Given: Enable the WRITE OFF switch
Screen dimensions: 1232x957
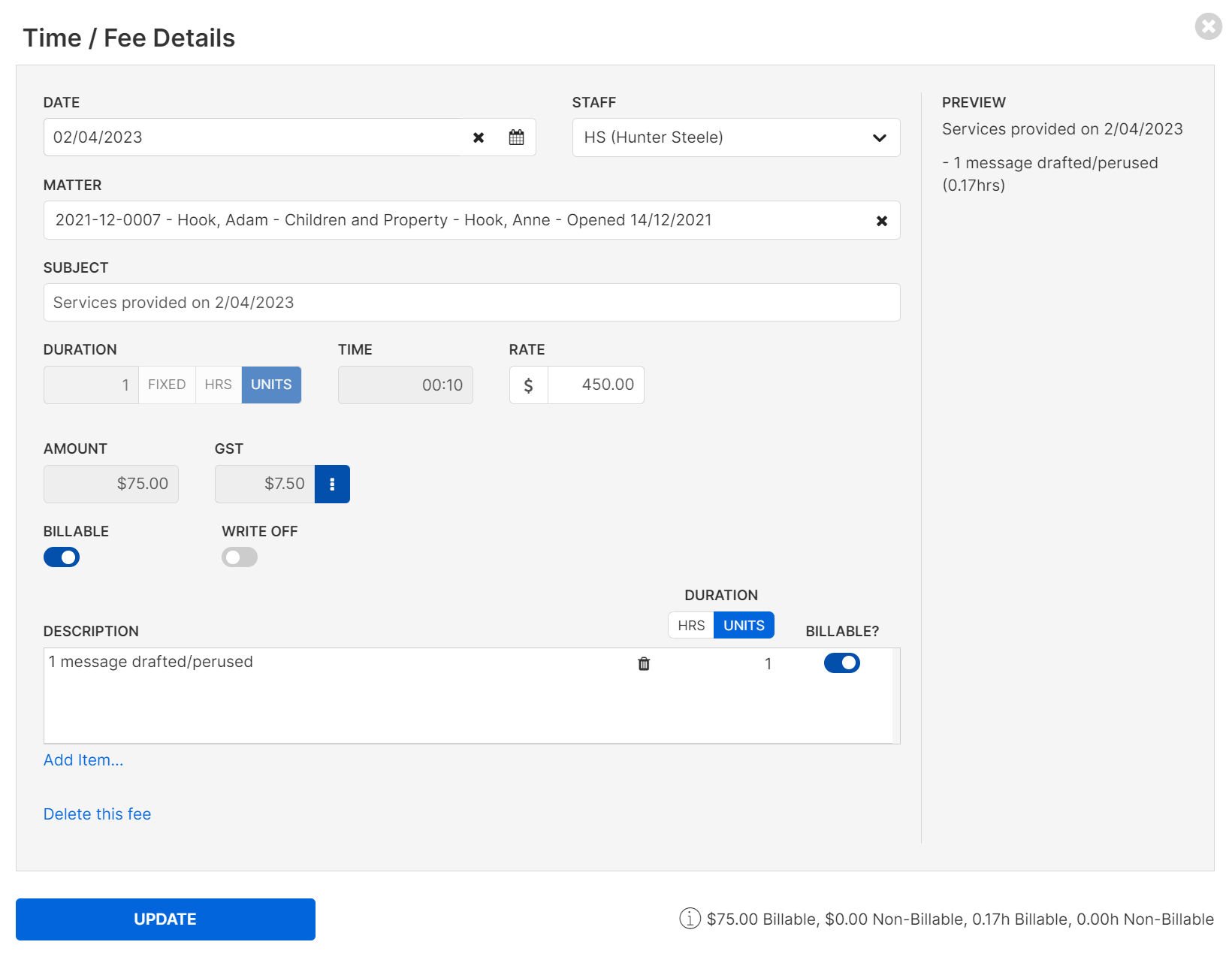Looking at the screenshot, I should pyautogui.click(x=240, y=557).
